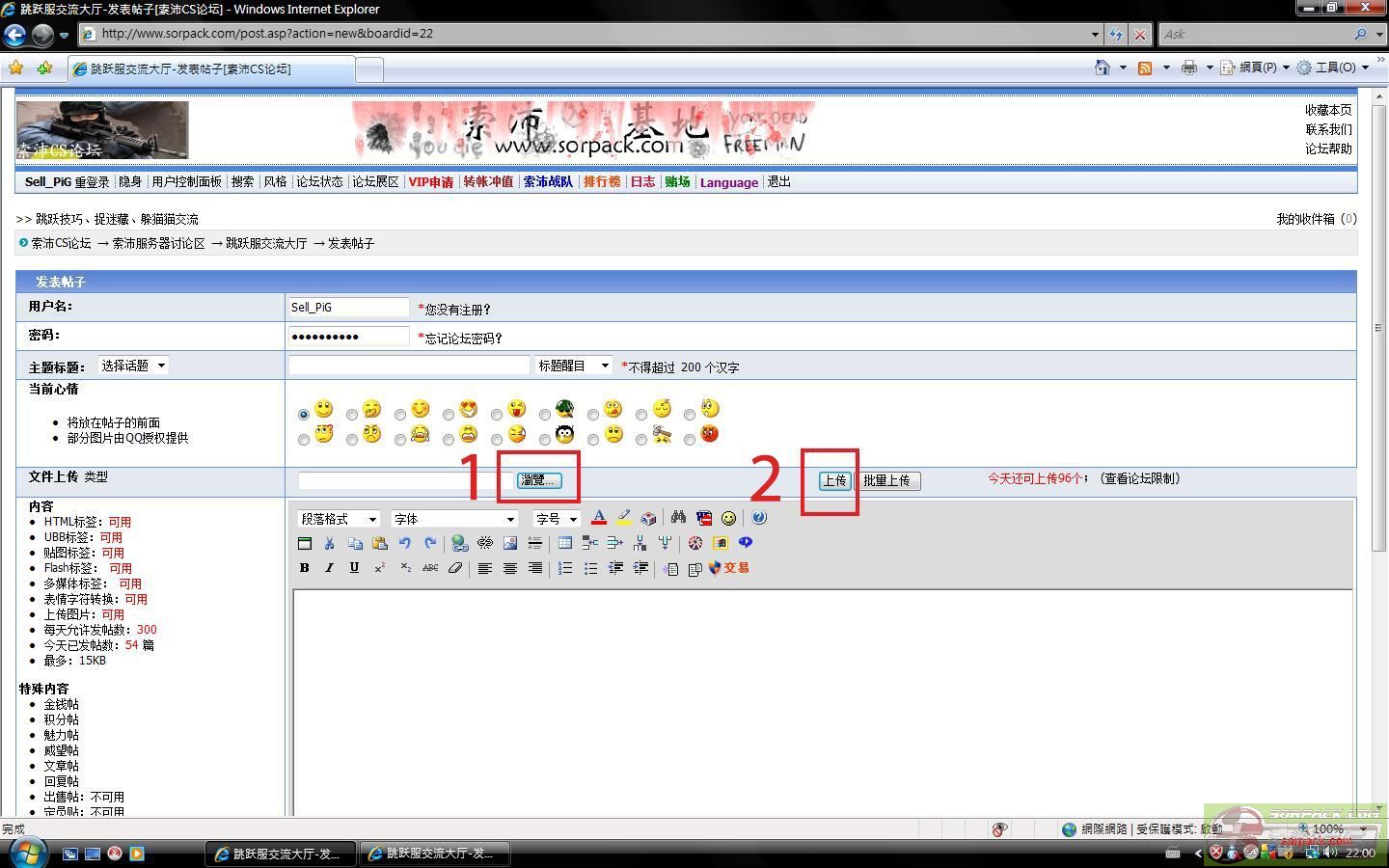Screen dimensions: 1389x868
Task: Insert a table into the post
Action: [564, 543]
